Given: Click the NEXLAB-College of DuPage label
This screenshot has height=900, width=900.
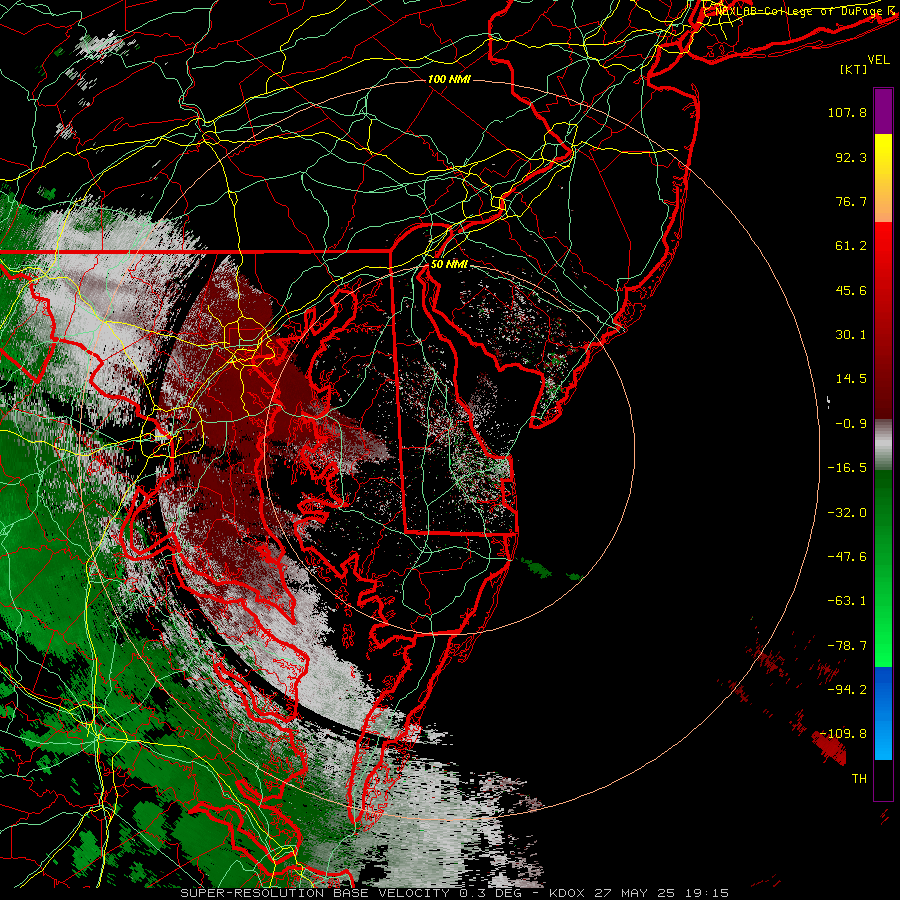Looking at the screenshot, I should point(798,11).
